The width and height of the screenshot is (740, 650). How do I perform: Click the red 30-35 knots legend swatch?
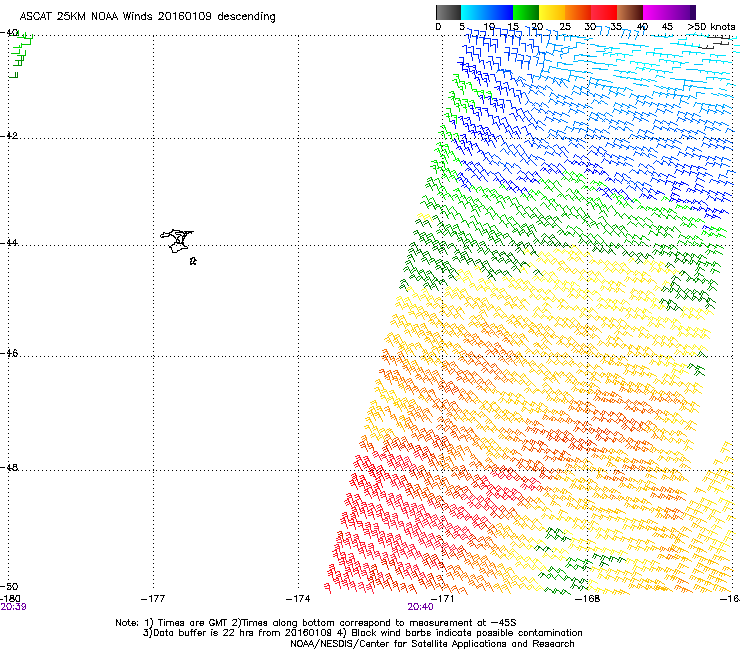pyautogui.click(x=604, y=12)
